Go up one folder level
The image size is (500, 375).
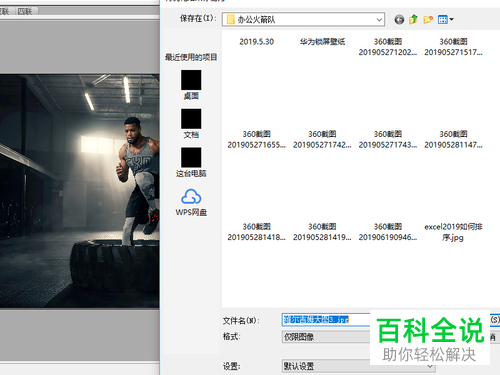413,19
